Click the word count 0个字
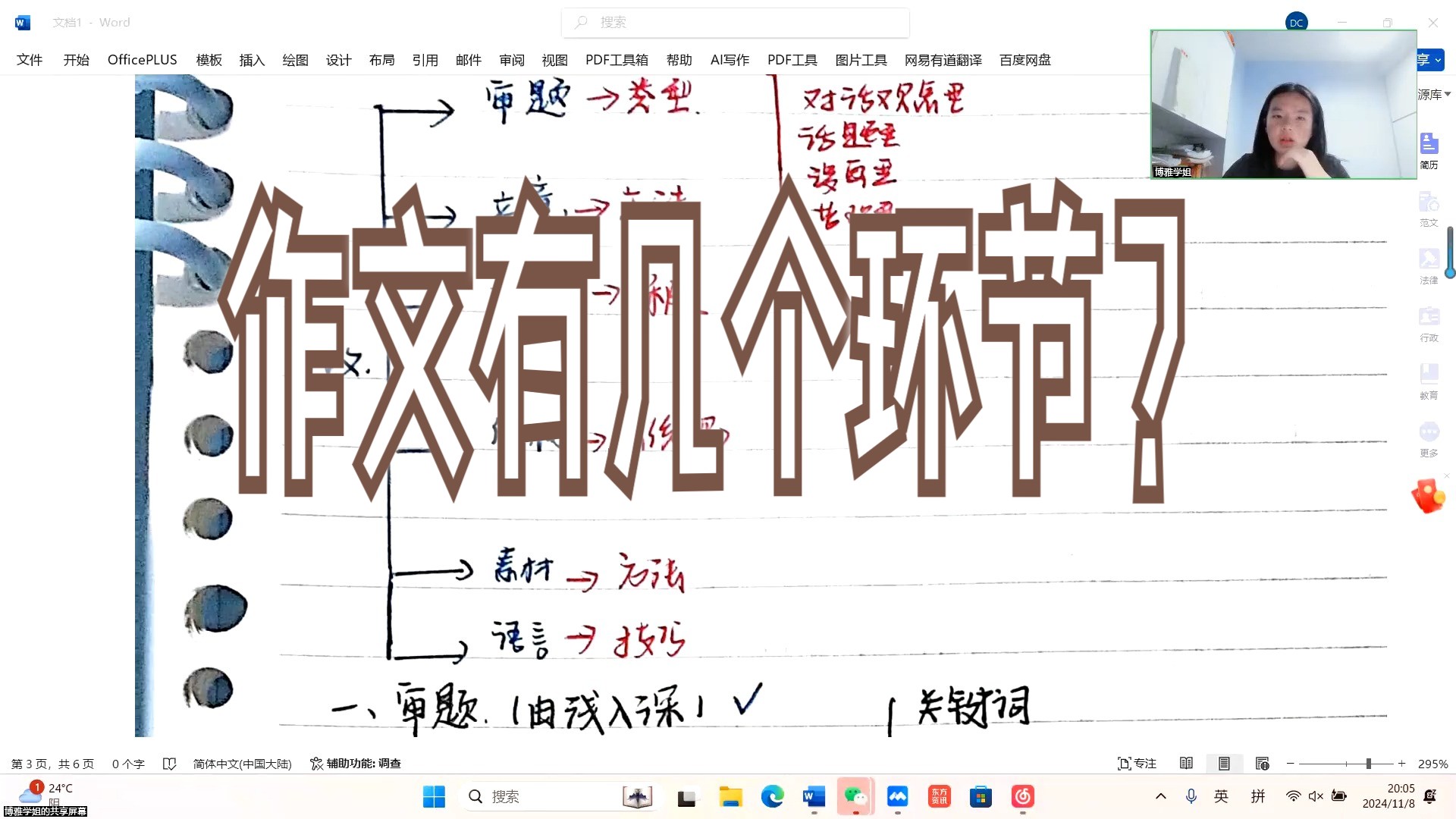1456x819 pixels. click(x=128, y=764)
